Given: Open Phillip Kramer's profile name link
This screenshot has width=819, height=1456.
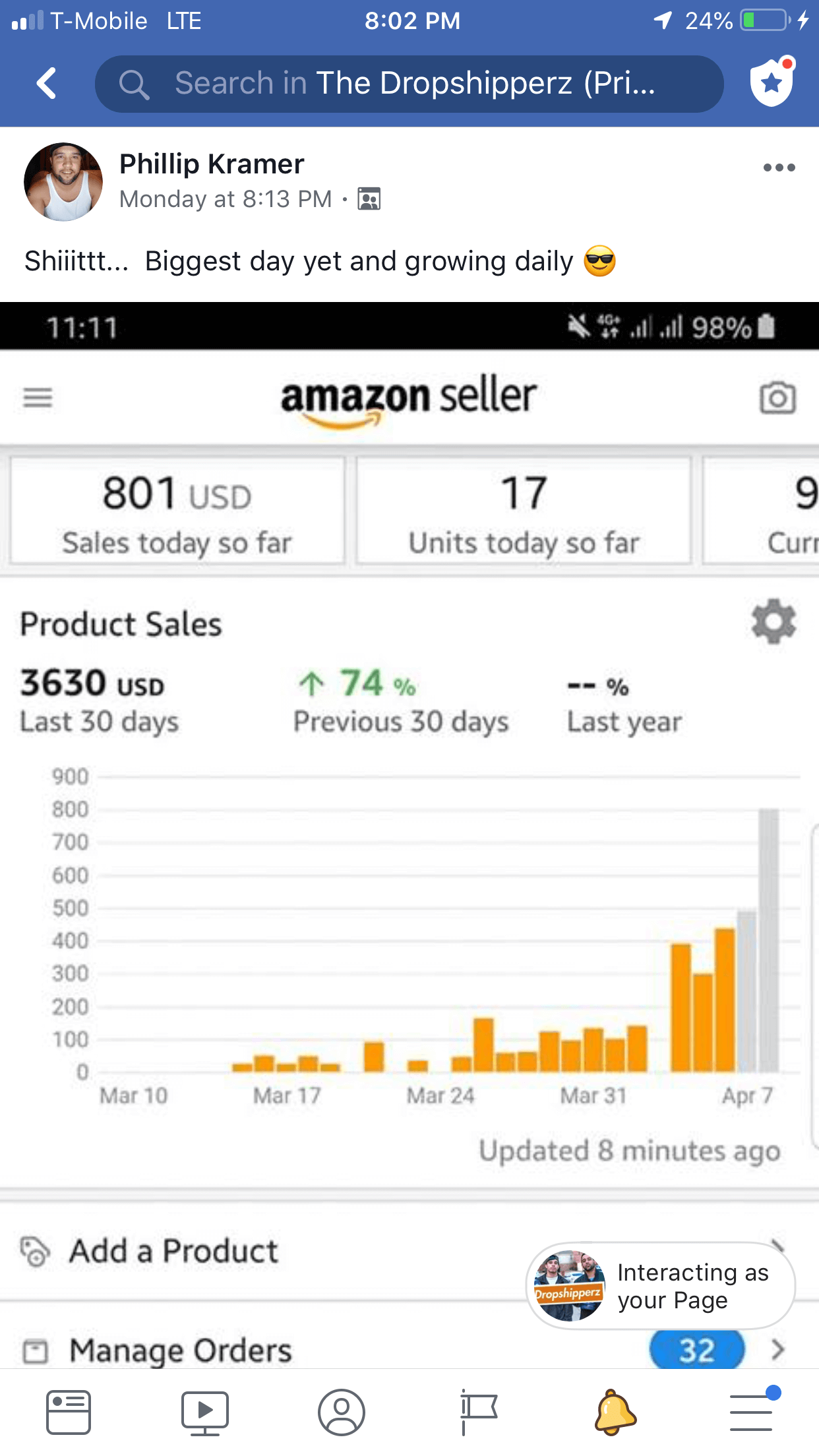Looking at the screenshot, I should pyautogui.click(x=212, y=164).
